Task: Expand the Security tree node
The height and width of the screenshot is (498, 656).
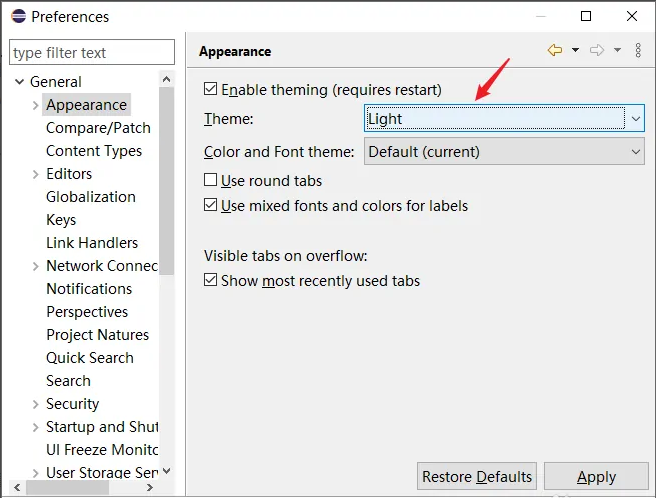Action: click(35, 404)
